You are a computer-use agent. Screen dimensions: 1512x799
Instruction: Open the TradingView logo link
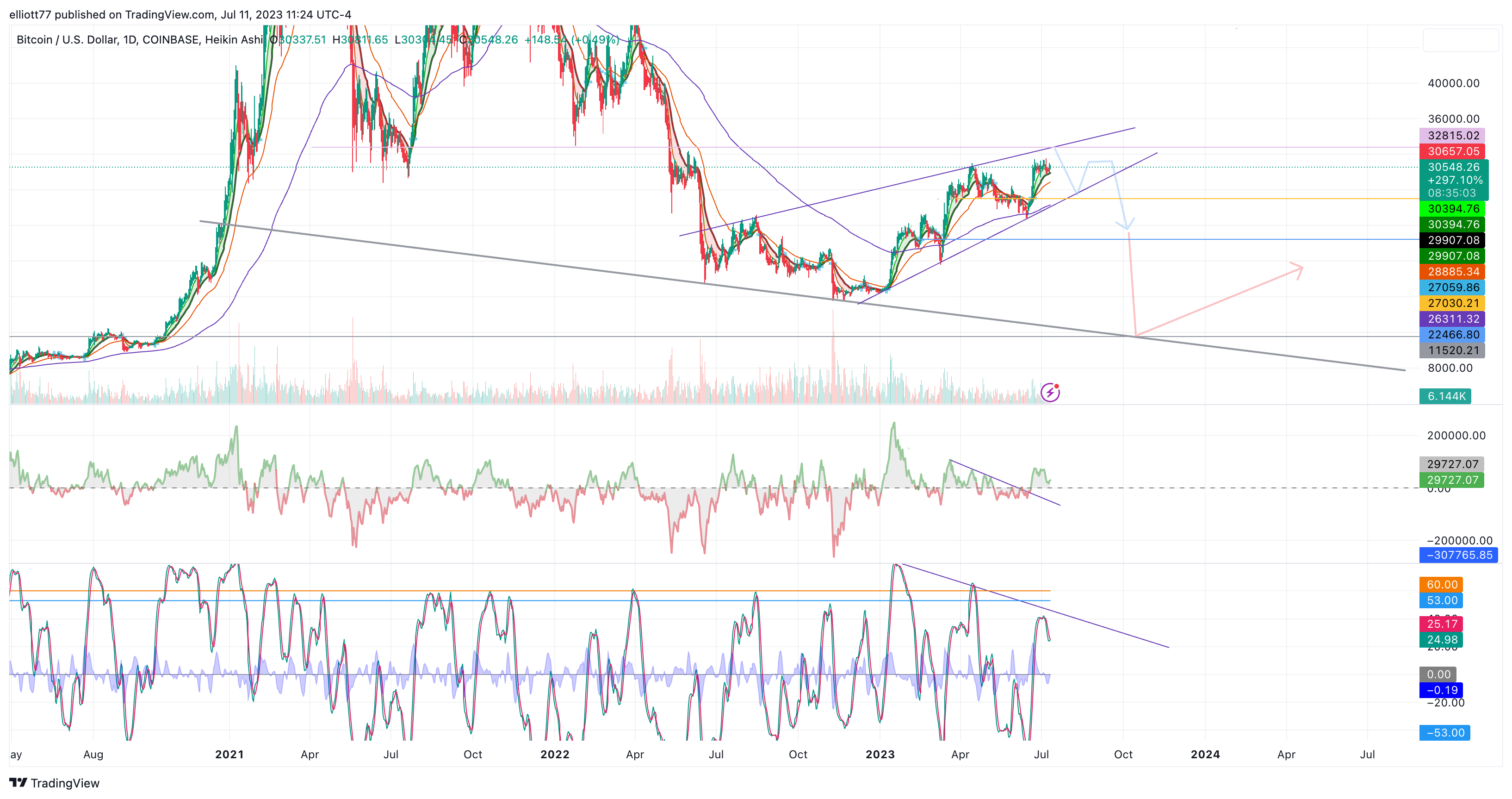55,782
